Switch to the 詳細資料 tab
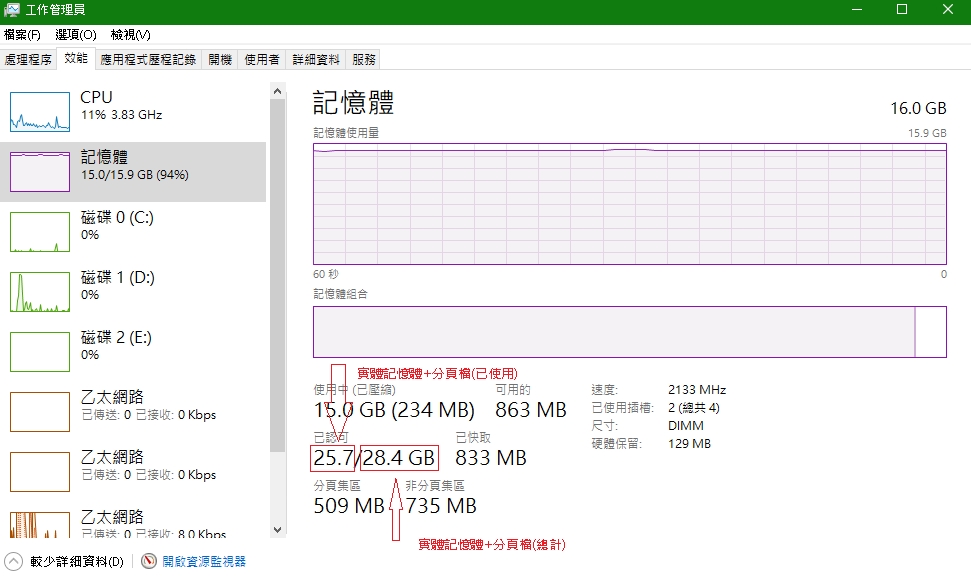Viewport: 971px width, 586px height. click(315, 60)
